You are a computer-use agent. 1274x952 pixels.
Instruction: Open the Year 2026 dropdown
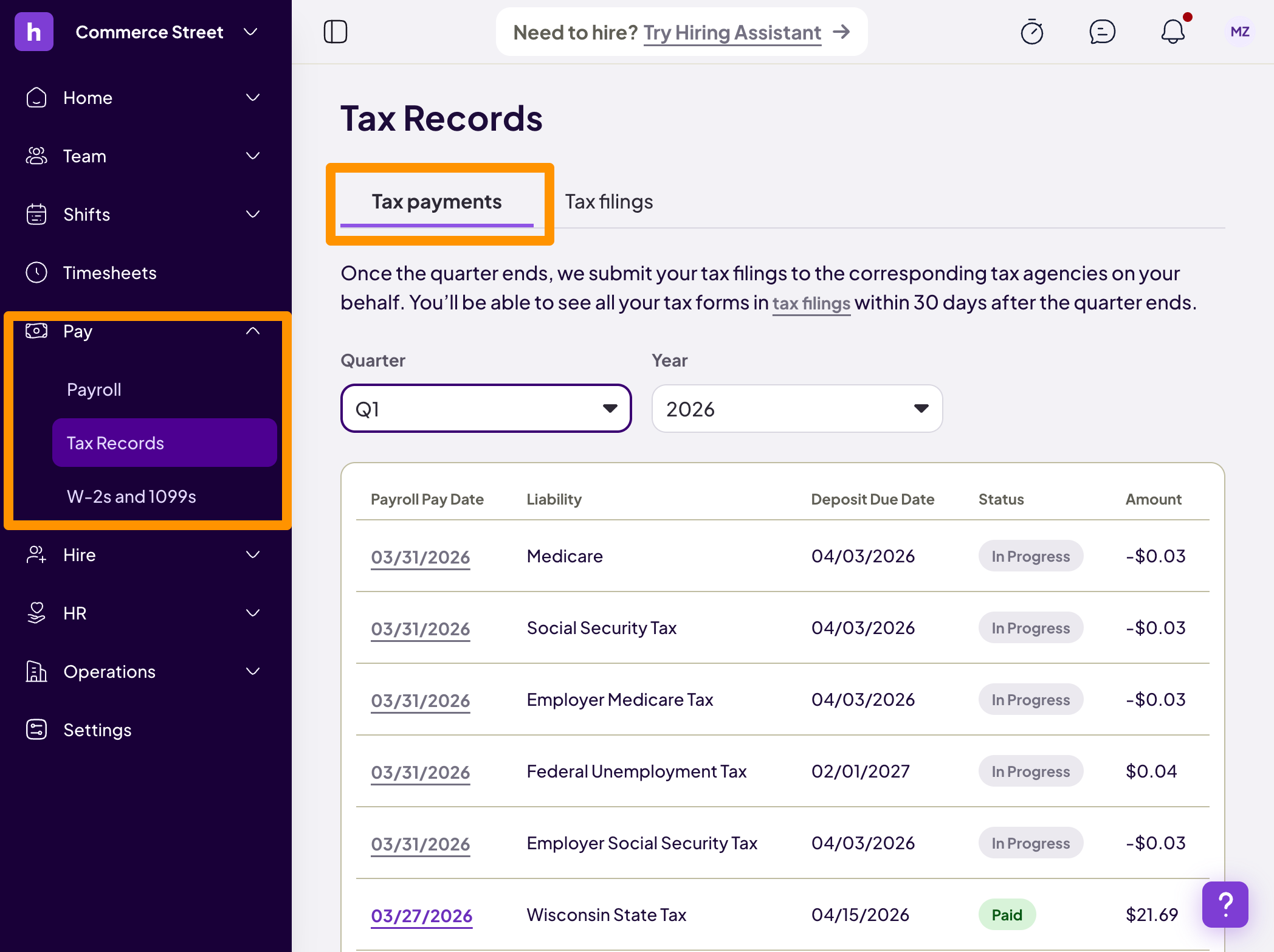coord(797,409)
